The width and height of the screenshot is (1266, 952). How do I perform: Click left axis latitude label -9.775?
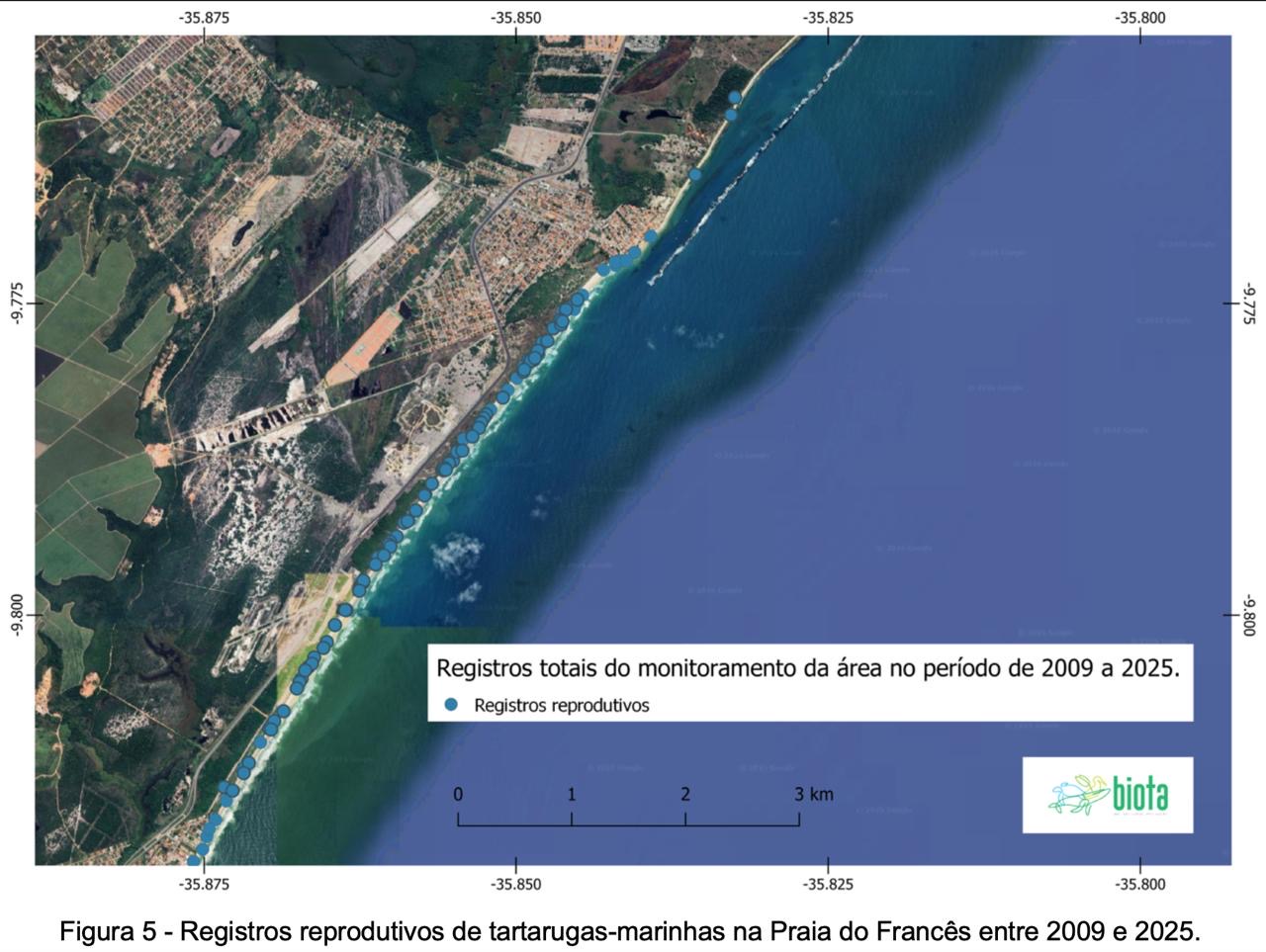[x=16, y=303]
